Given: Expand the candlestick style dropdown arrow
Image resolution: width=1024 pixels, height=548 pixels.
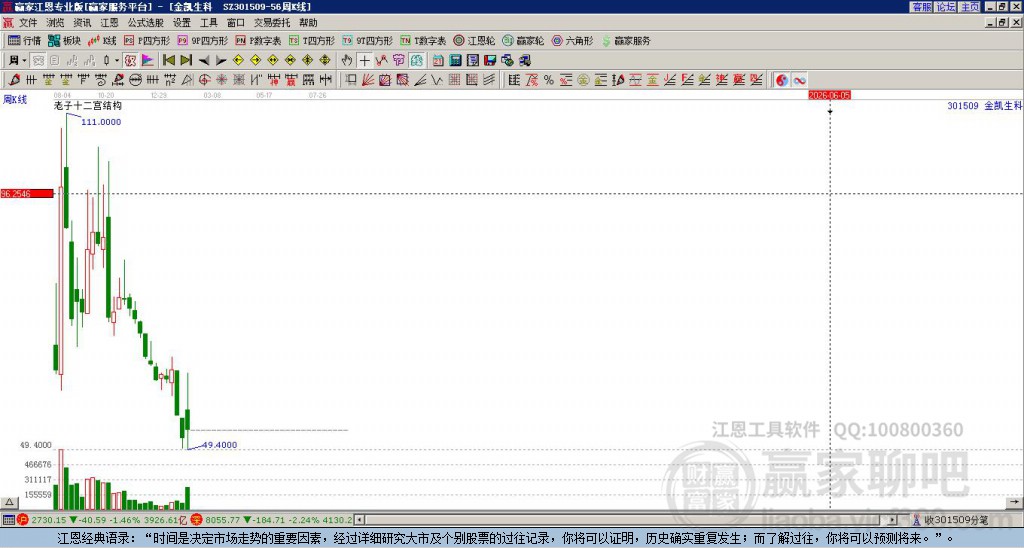Looking at the screenshot, I should click(x=117, y=60).
